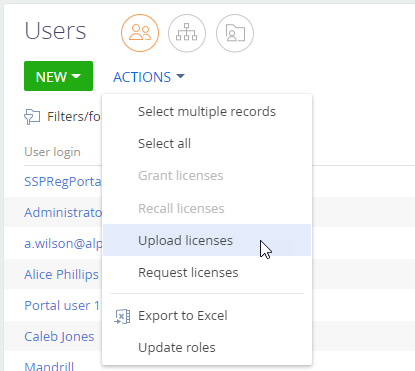Select Upload licenses menu item
This screenshot has height=371, width=415.
(207, 240)
